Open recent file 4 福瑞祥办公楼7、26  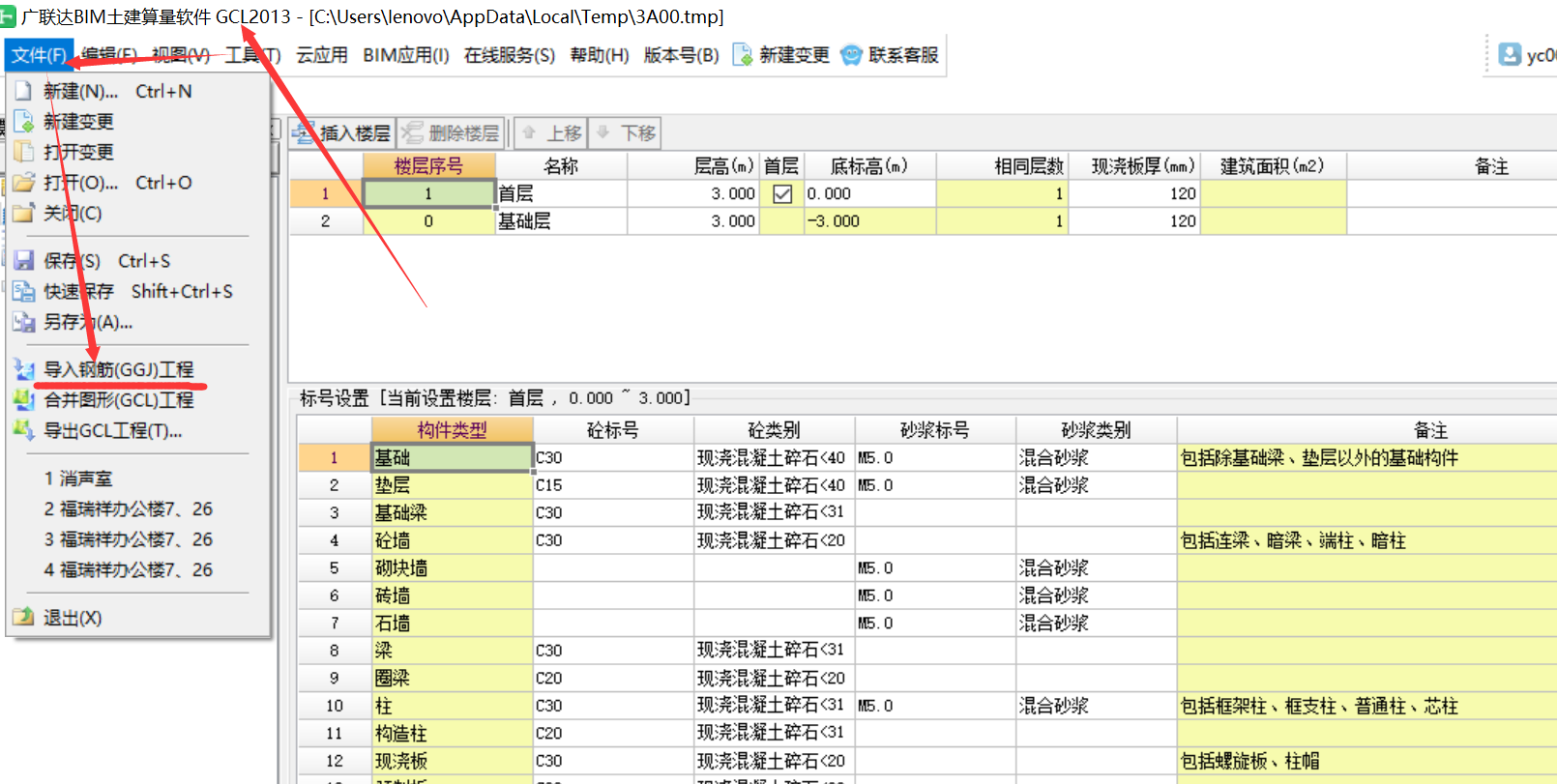[137, 569]
